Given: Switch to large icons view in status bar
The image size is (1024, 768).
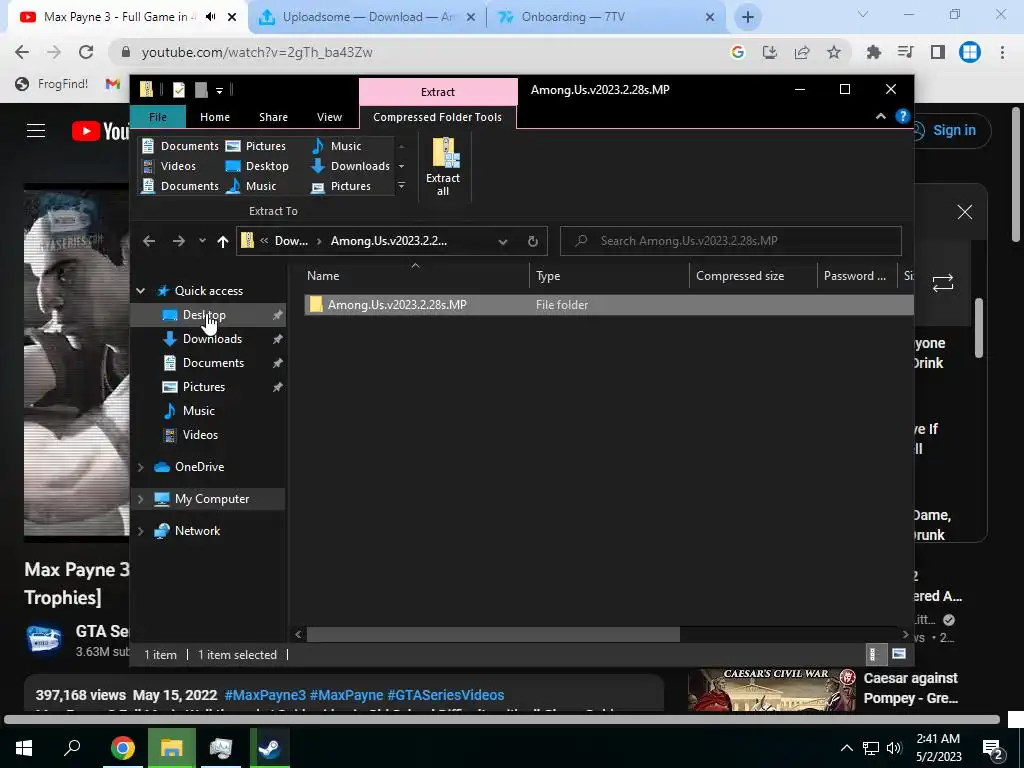Looking at the screenshot, I should pos(899,654).
